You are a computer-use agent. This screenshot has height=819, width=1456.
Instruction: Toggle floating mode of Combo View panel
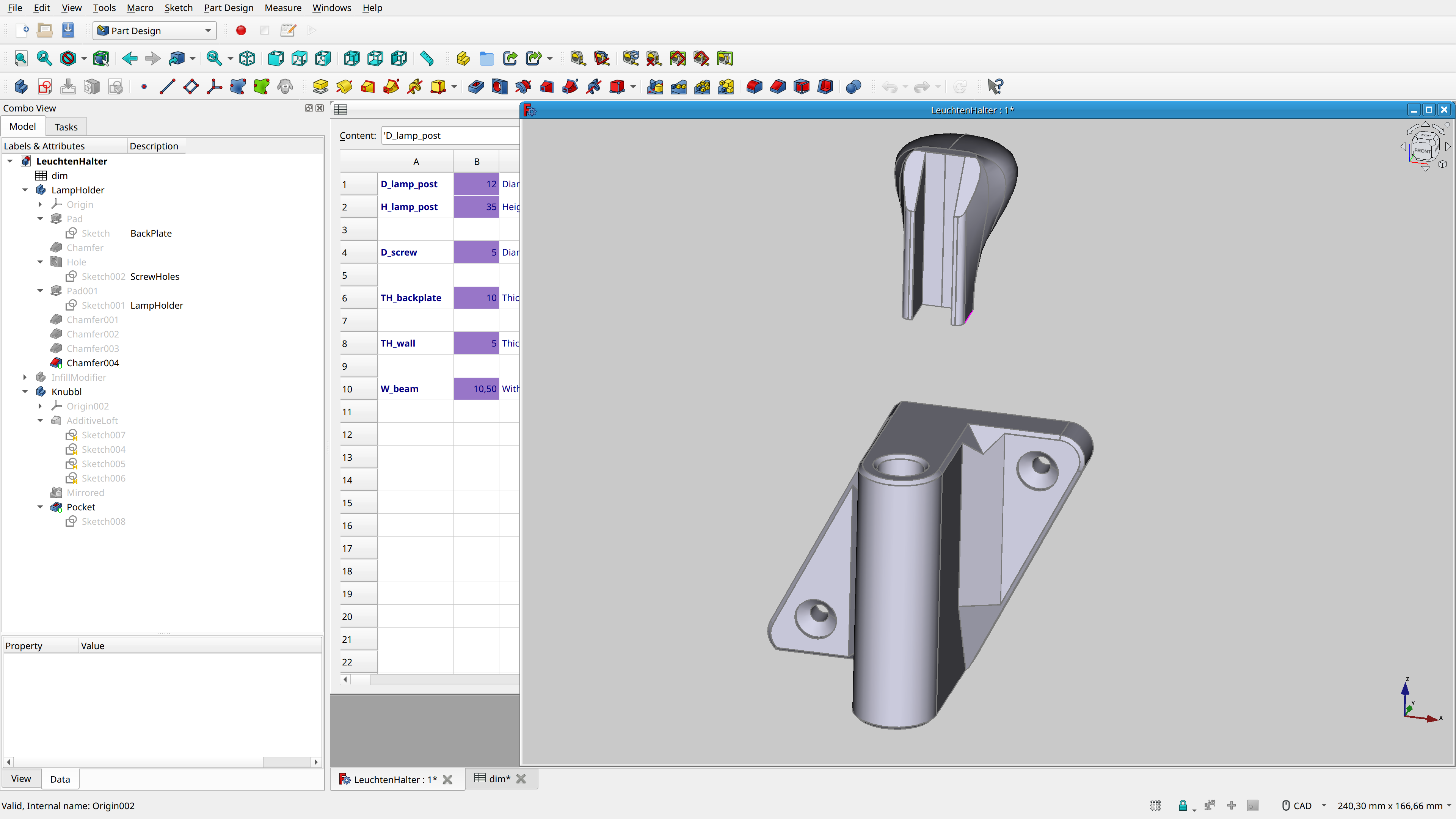click(x=309, y=108)
